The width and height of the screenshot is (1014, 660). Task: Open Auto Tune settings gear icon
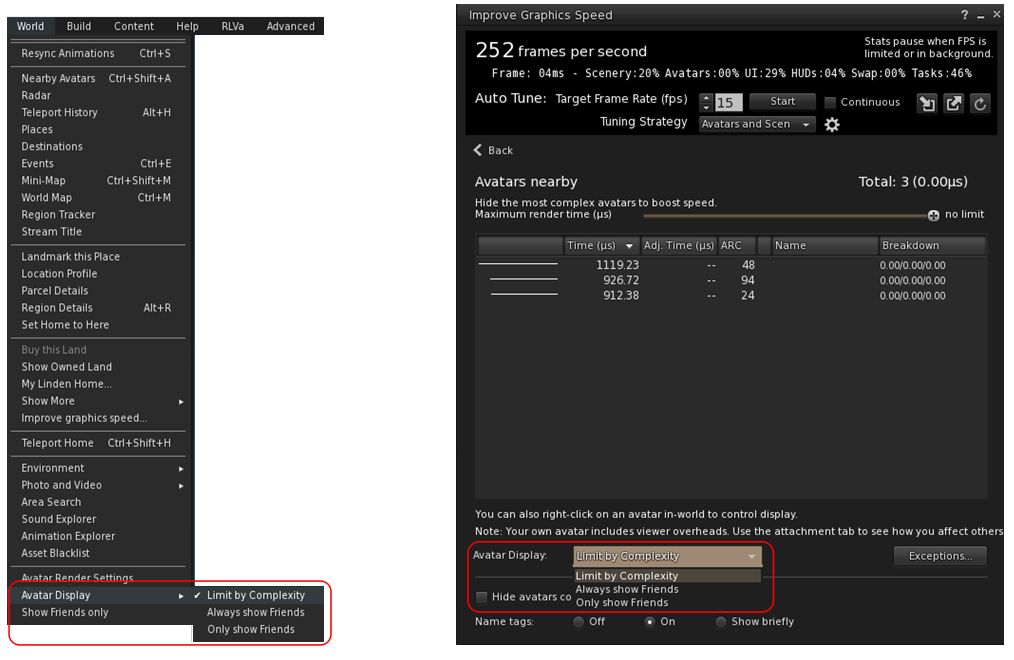point(831,125)
